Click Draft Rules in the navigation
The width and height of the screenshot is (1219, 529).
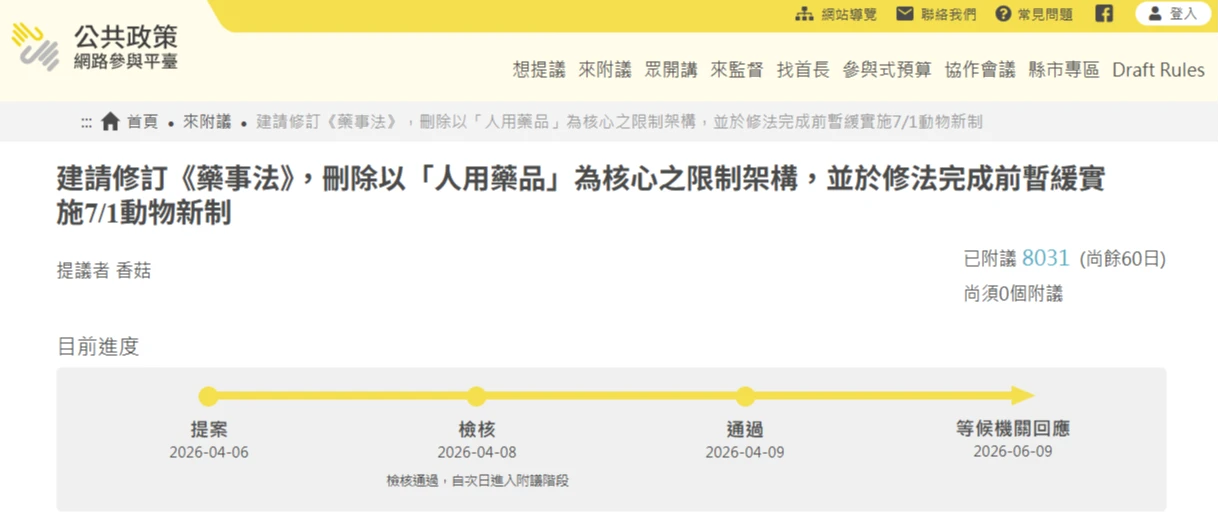pyautogui.click(x=1158, y=70)
